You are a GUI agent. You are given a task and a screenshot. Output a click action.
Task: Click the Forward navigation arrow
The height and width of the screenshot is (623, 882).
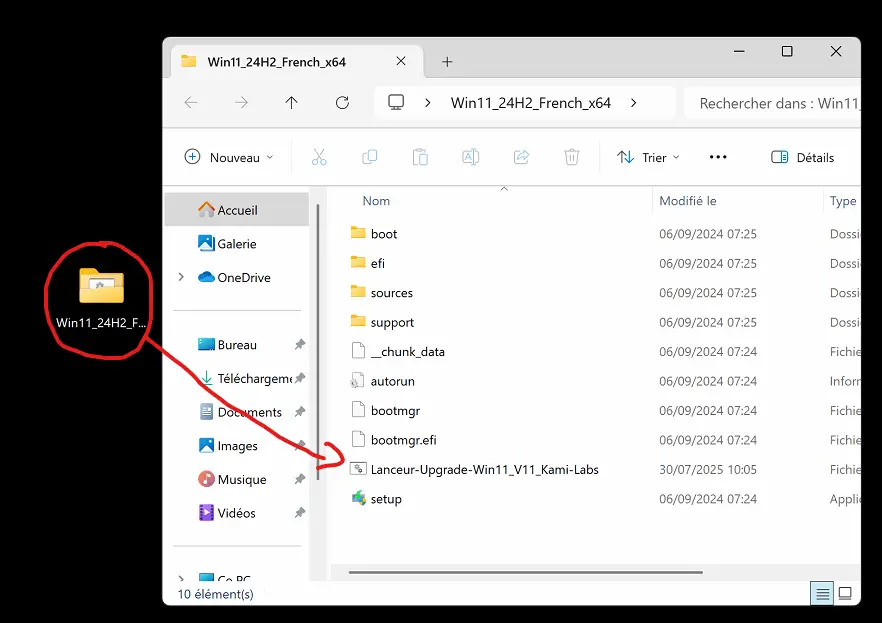coord(241,102)
